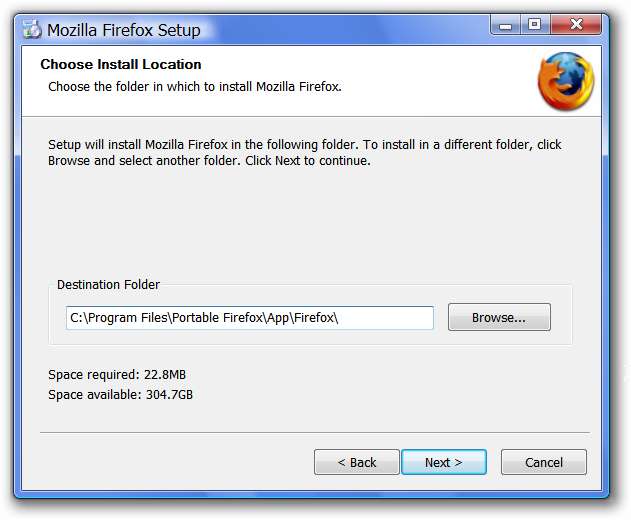Click the setup installer icon in title bar

(x=30, y=29)
